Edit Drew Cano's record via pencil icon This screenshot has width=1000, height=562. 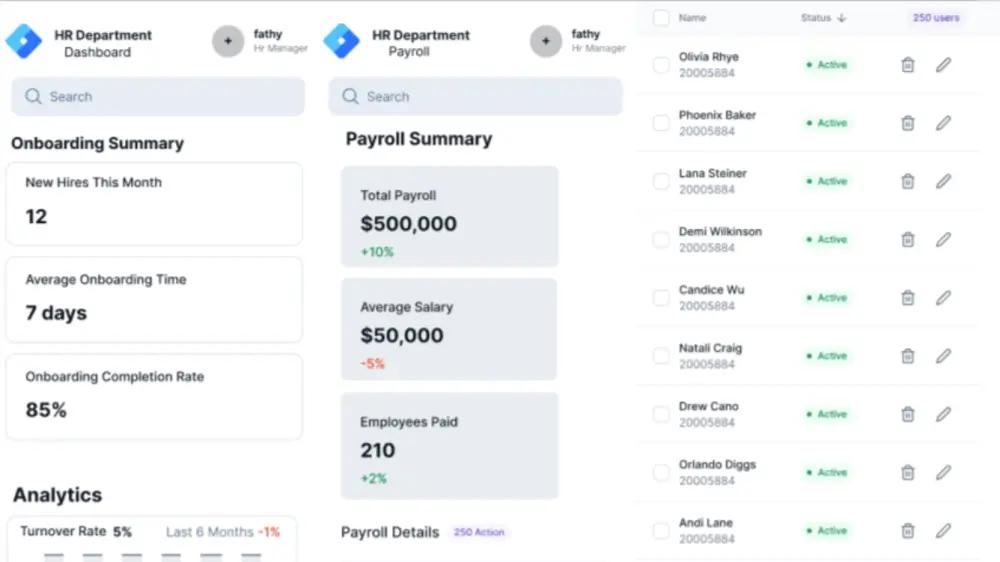[943, 415]
